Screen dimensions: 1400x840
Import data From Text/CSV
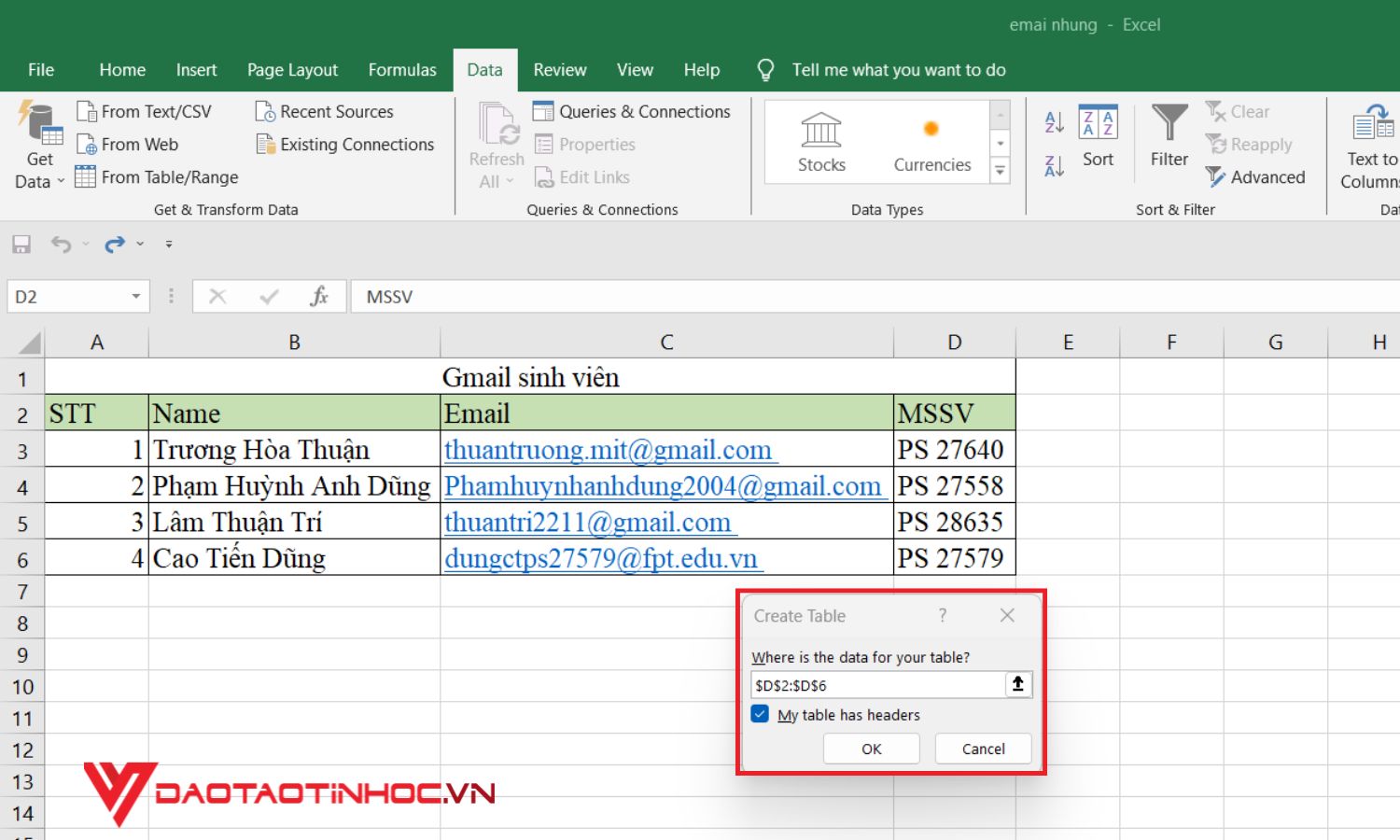(x=145, y=112)
